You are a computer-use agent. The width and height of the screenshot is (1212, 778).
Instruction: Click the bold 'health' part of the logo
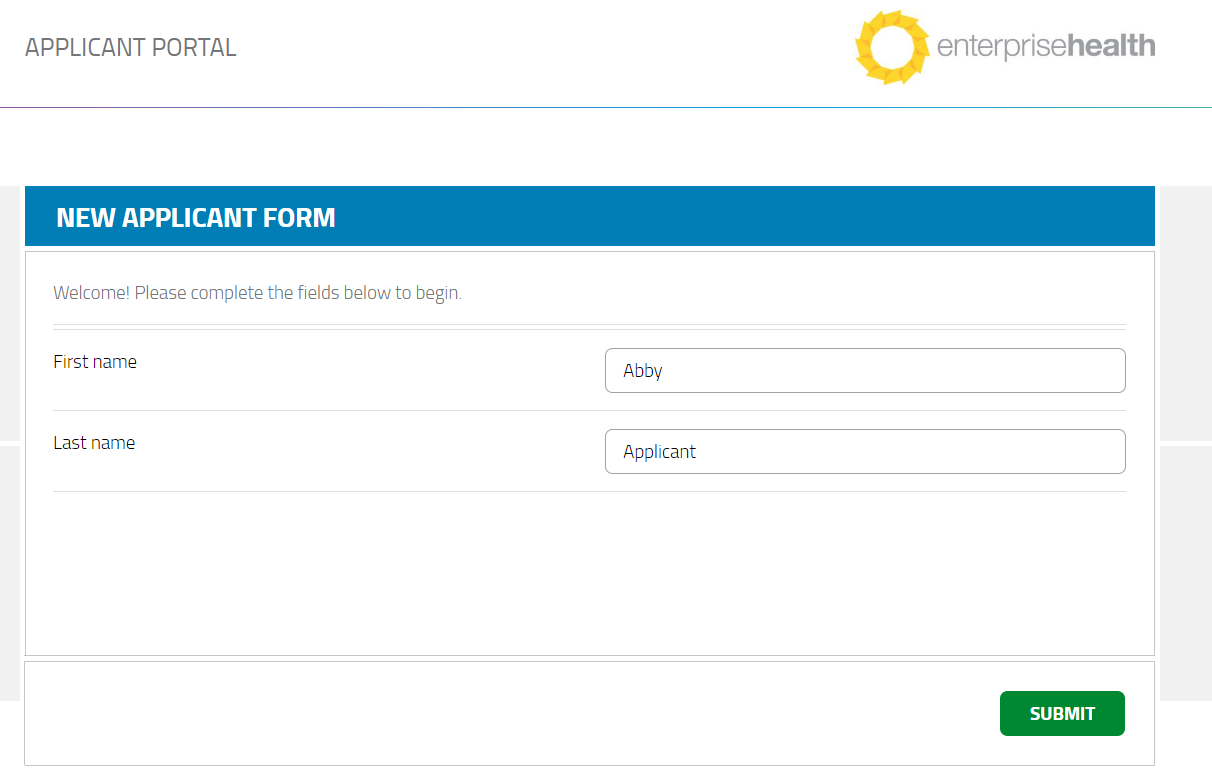(x=1112, y=46)
